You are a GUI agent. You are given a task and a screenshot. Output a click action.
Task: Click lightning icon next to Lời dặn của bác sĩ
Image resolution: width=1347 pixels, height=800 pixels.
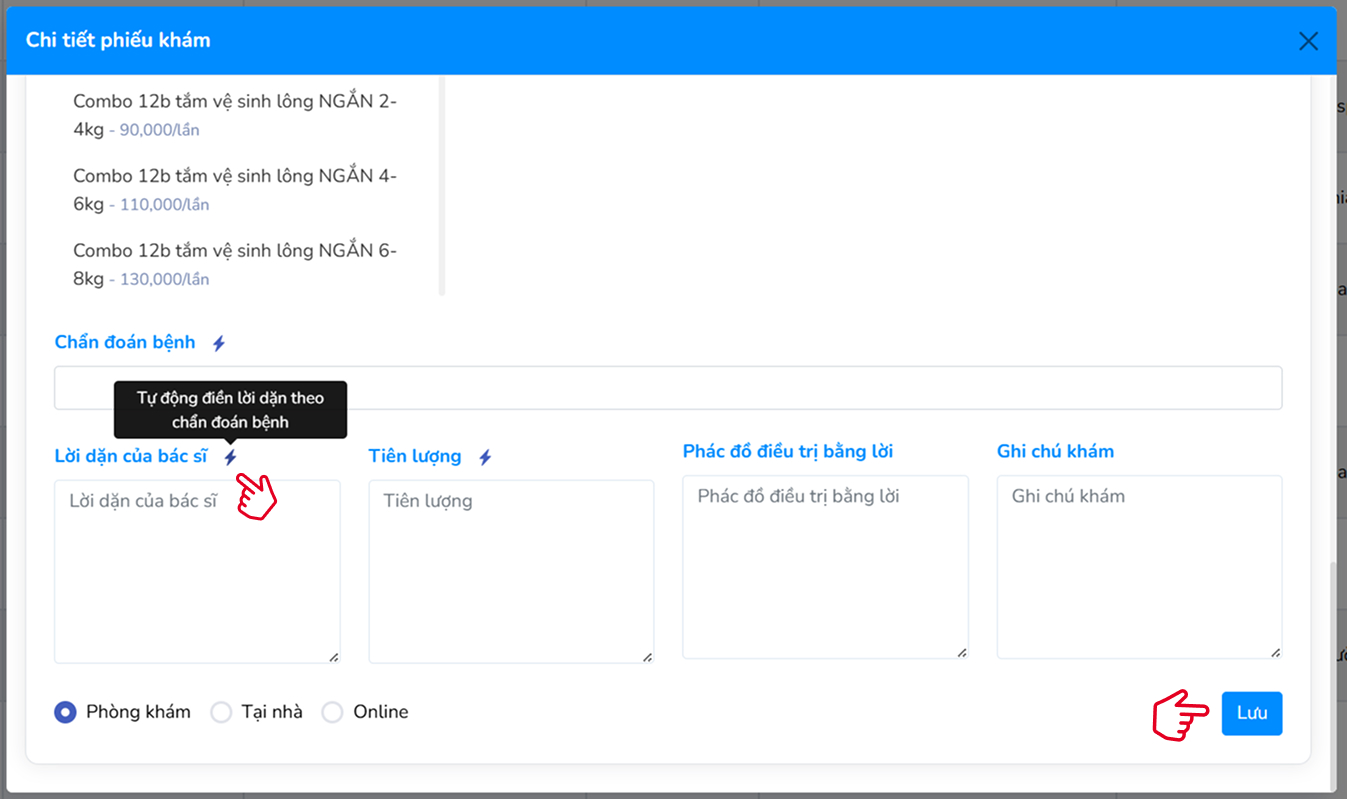231,457
